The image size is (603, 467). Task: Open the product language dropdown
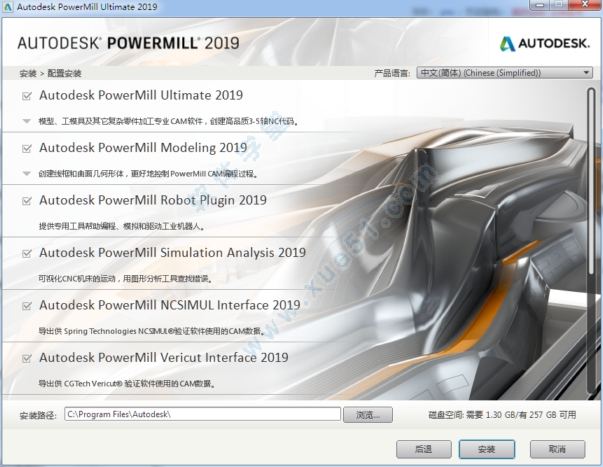[504, 73]
